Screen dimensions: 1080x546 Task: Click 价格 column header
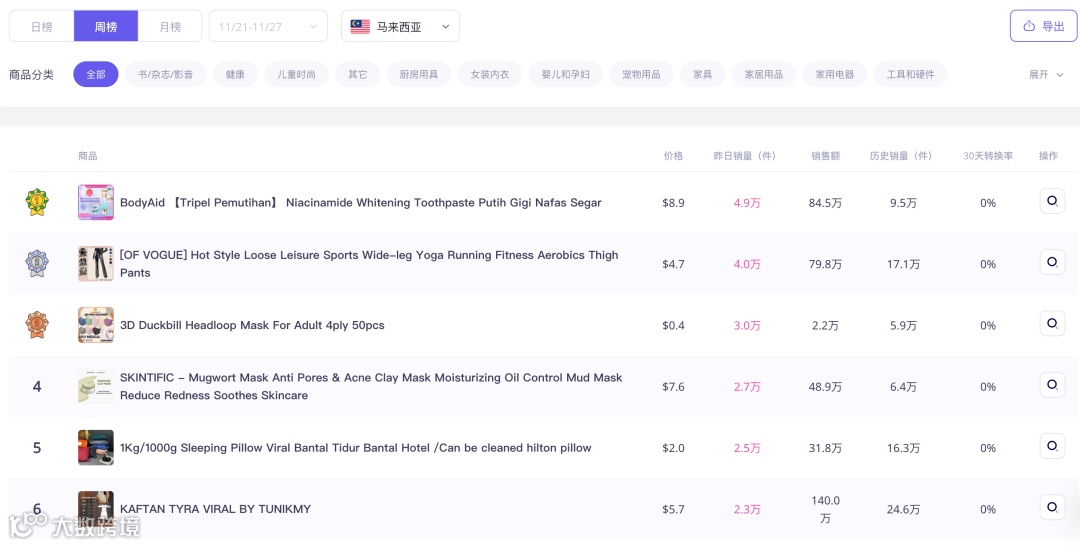click(x=673, y=156)
